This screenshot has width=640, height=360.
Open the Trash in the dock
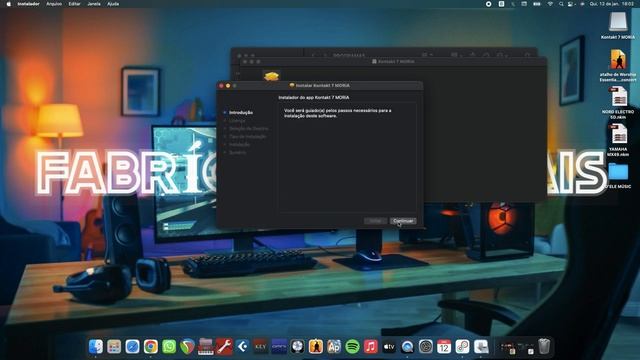click(x=544, y=347)
